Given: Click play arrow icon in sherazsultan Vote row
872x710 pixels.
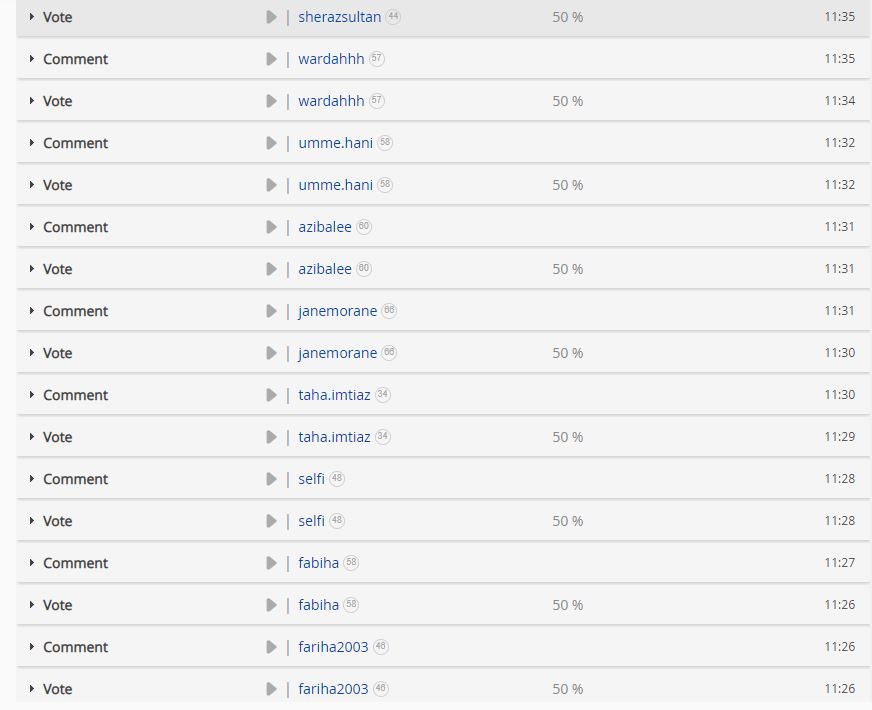Looking at the screenshot, I should pos(271,17).
